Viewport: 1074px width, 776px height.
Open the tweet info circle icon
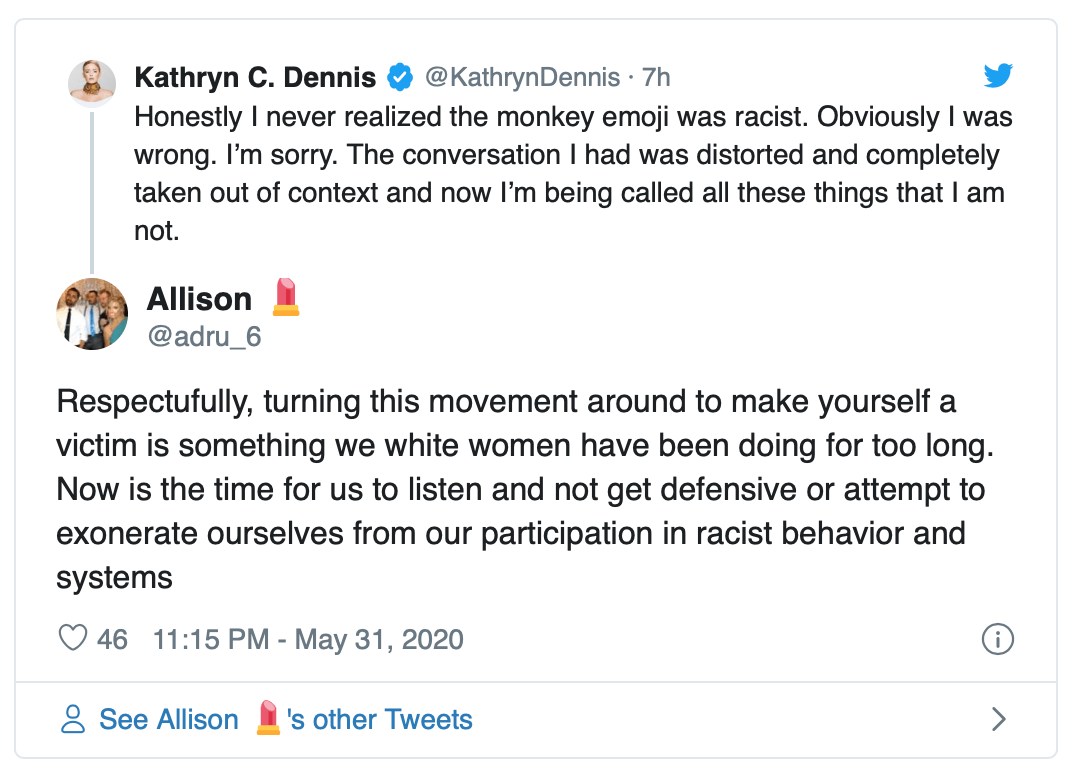998,639
